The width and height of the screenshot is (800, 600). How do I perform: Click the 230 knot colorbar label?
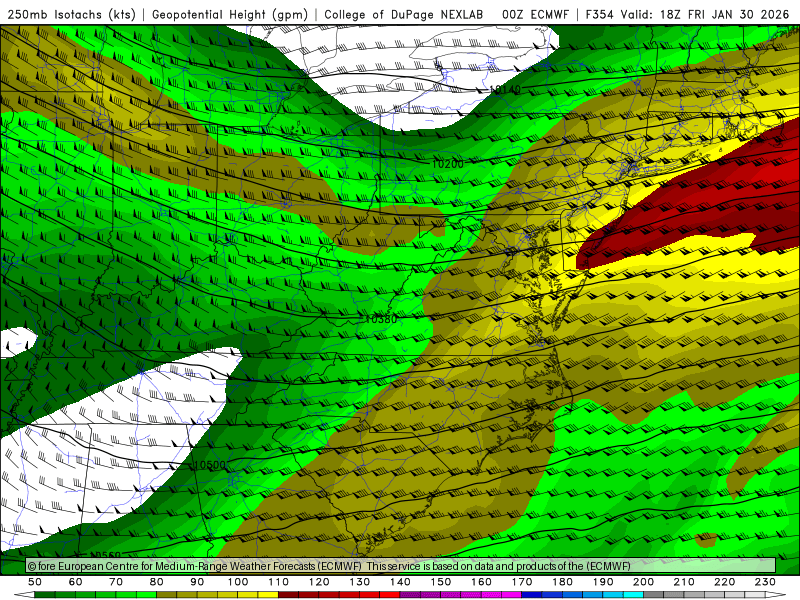[765, 582]
